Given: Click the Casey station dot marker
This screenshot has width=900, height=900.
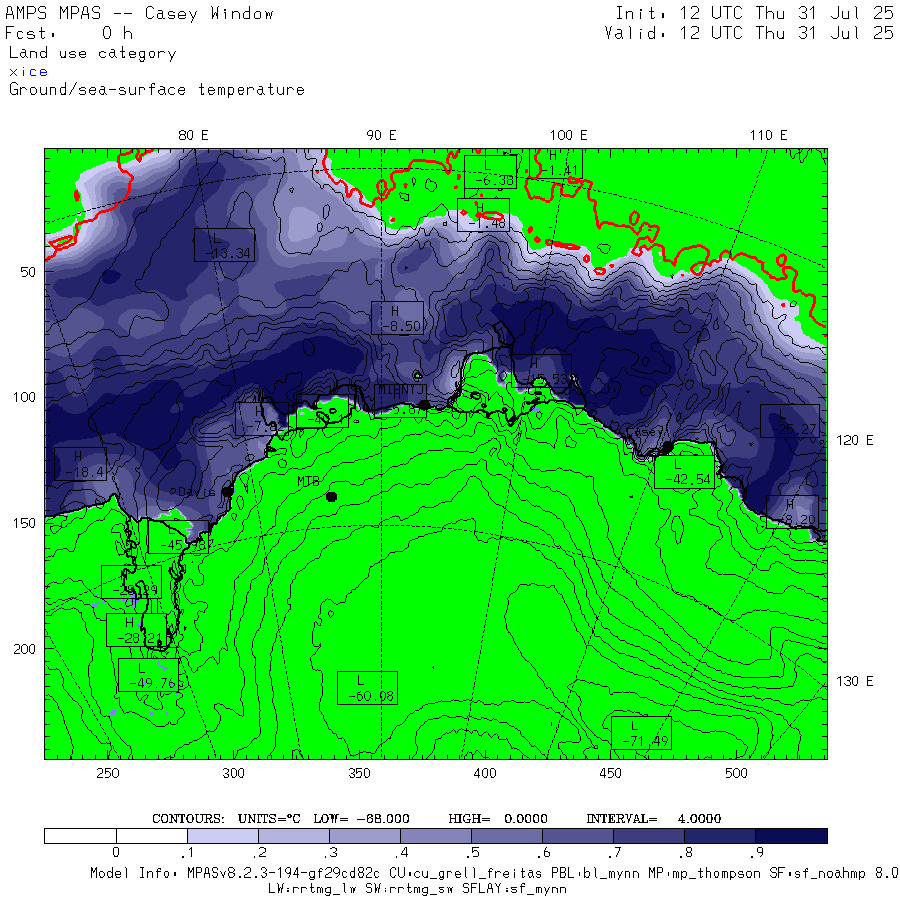Looking at the screenshot, I should [668, 446].
